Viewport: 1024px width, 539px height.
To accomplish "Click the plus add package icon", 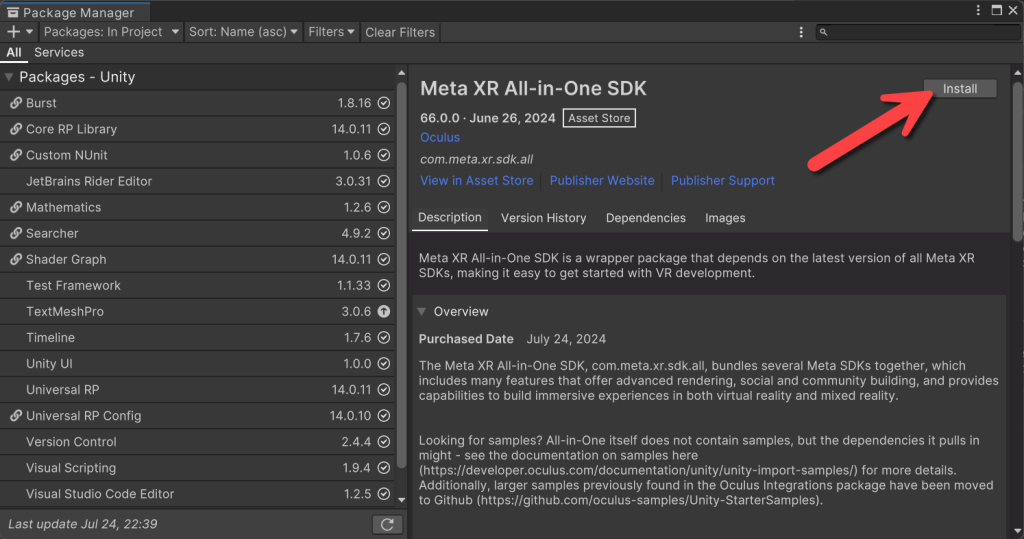I will [x=13, y=31].
